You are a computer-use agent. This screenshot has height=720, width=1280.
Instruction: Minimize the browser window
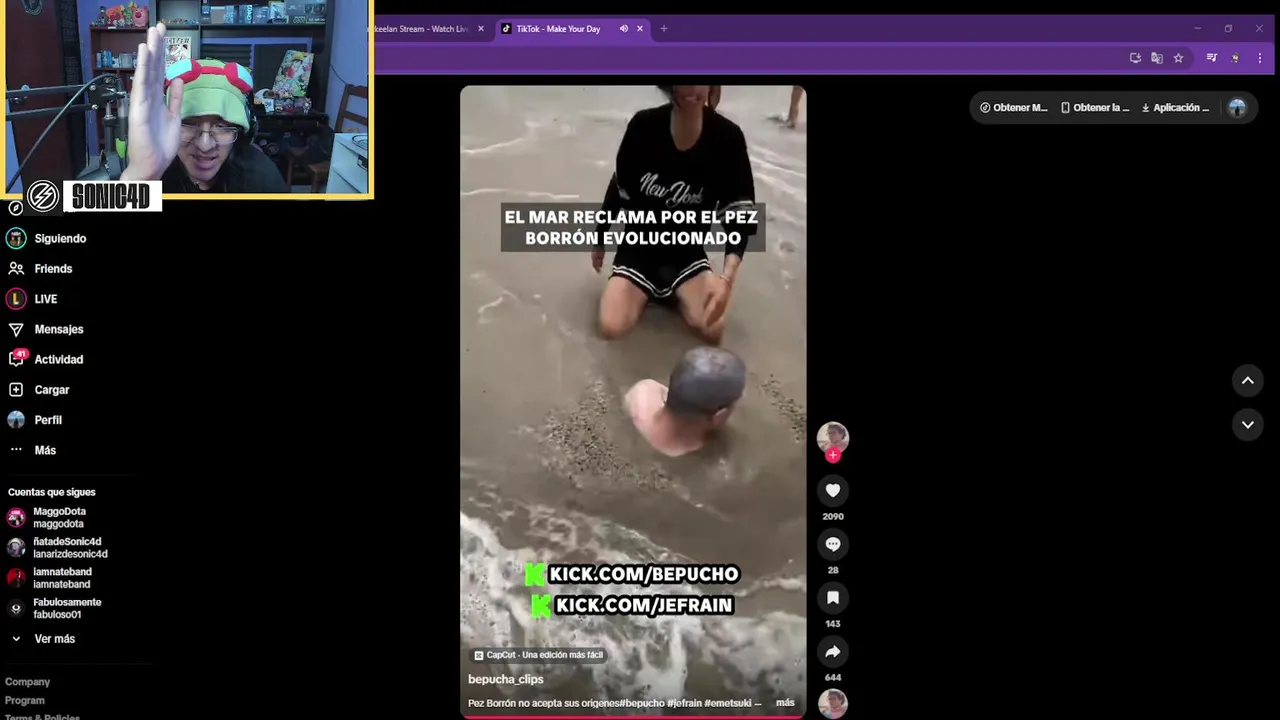click(x=1197, y=28)
